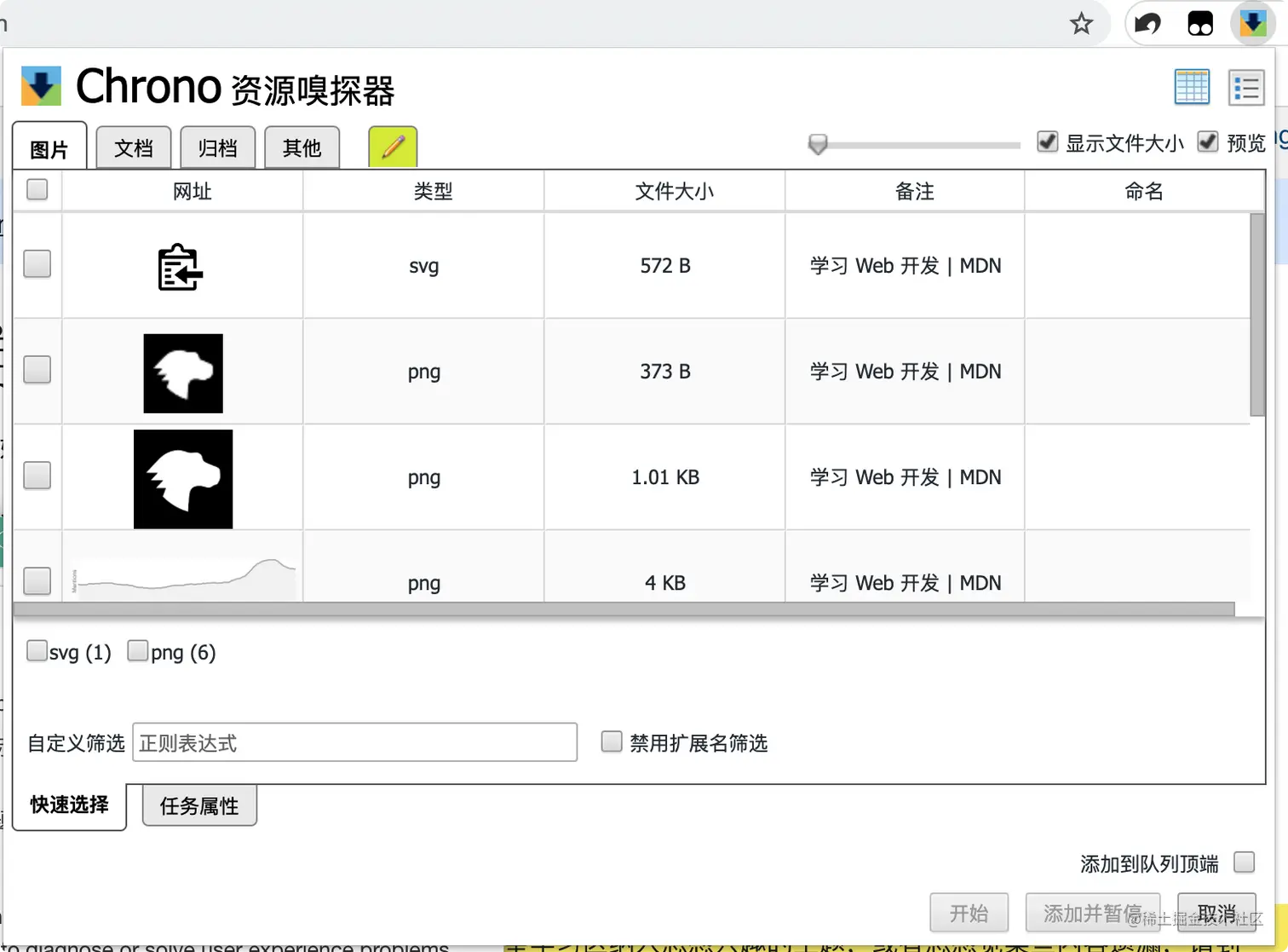The width and height of the screenshot is (1288, 952).
Task: Toggle 禁用扩展名筛选 checkbox
Action: [x=612, y=741]
